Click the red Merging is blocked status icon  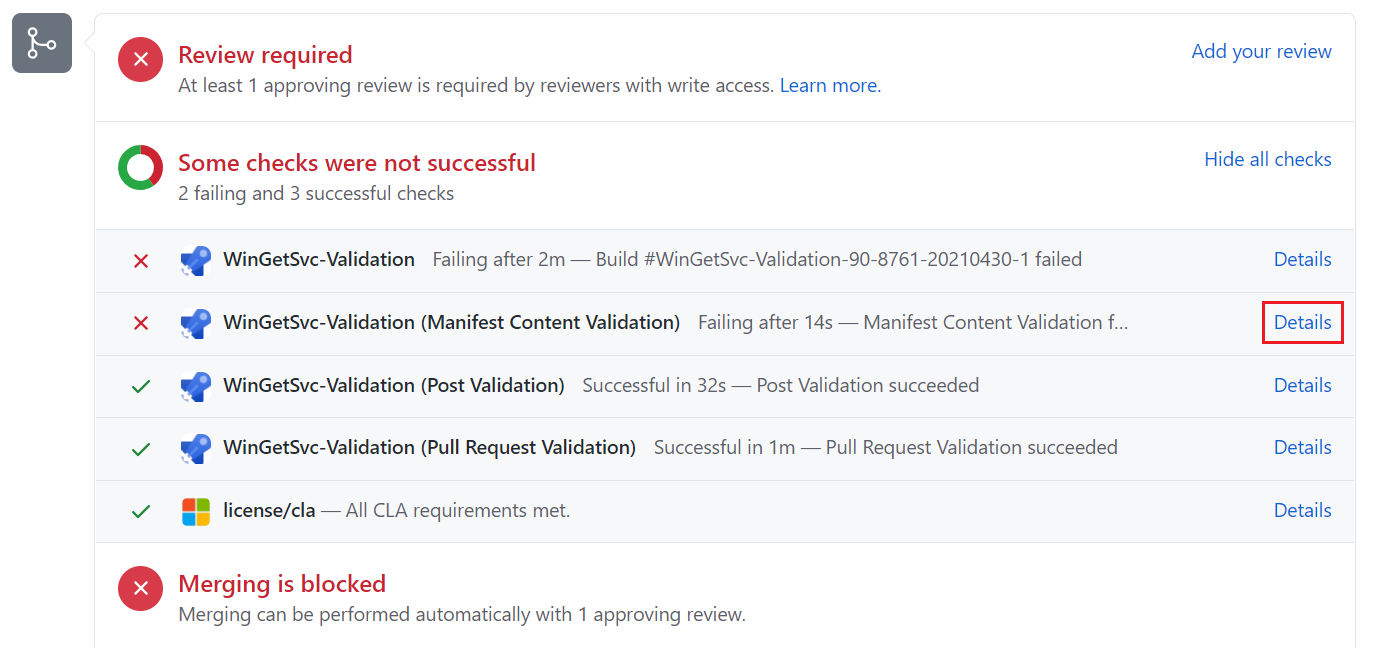pyautogui.click(x=140, y=588)
